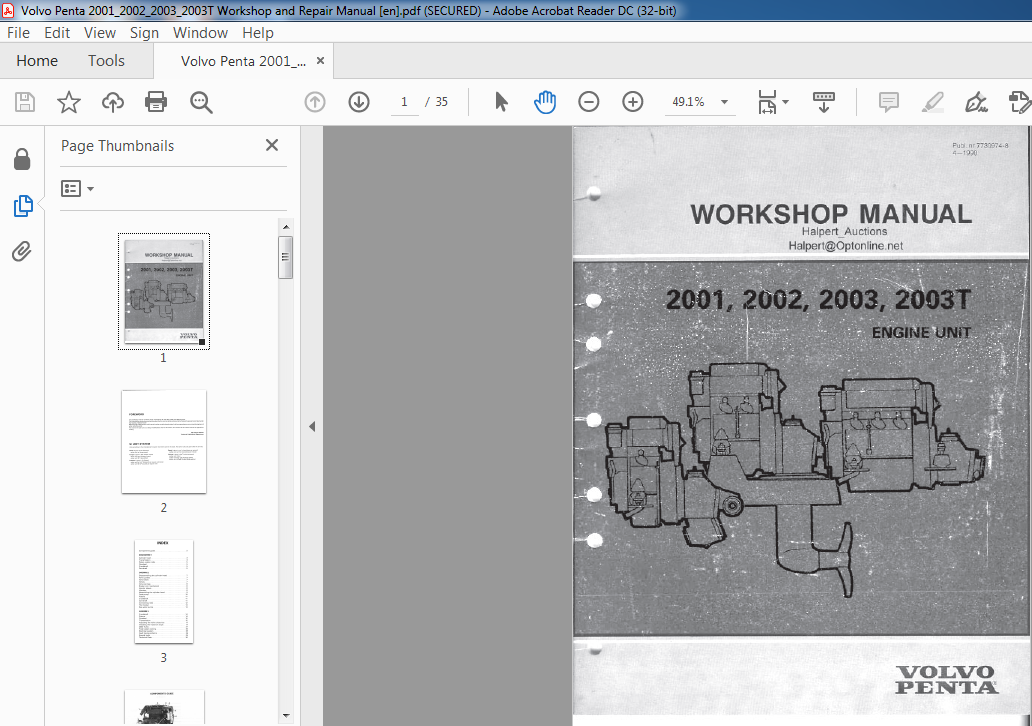Select the highlight text pen
Screen dimensions: 1032x726
tap(933, 102)
